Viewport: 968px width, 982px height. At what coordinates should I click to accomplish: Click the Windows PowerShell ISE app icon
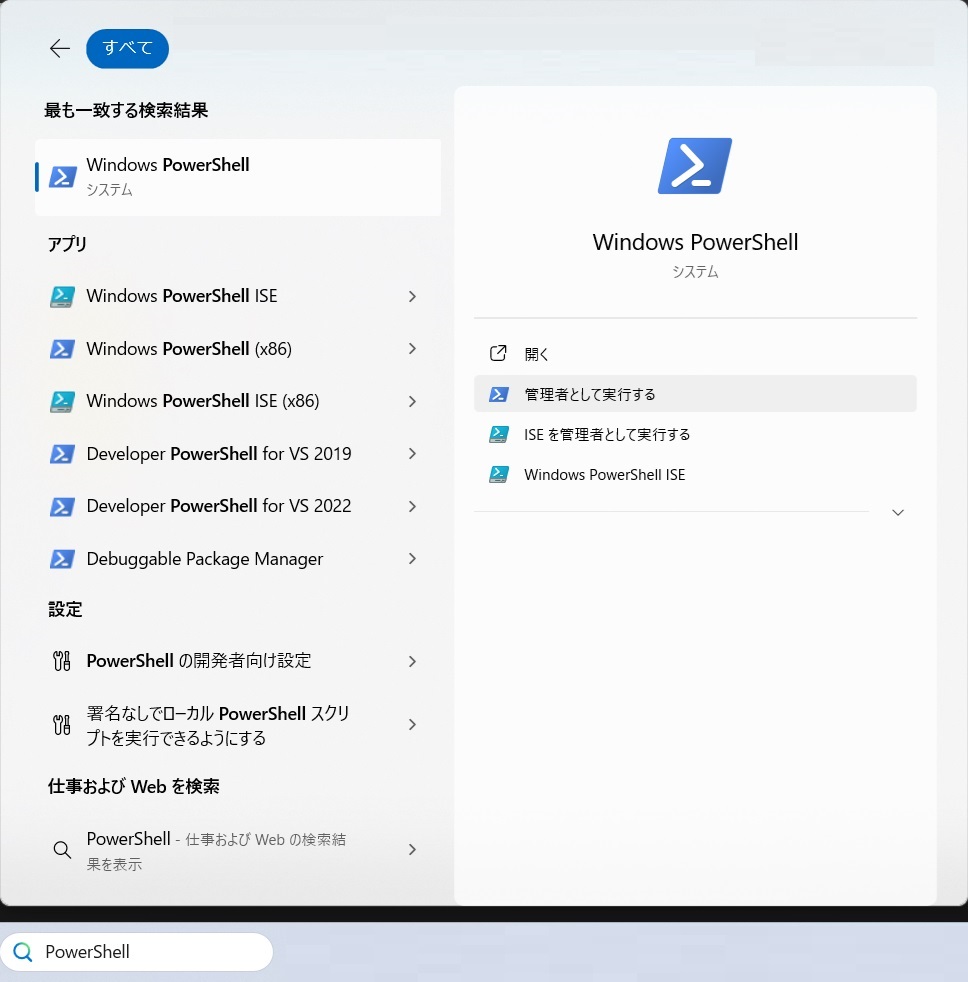pos(61,296)
